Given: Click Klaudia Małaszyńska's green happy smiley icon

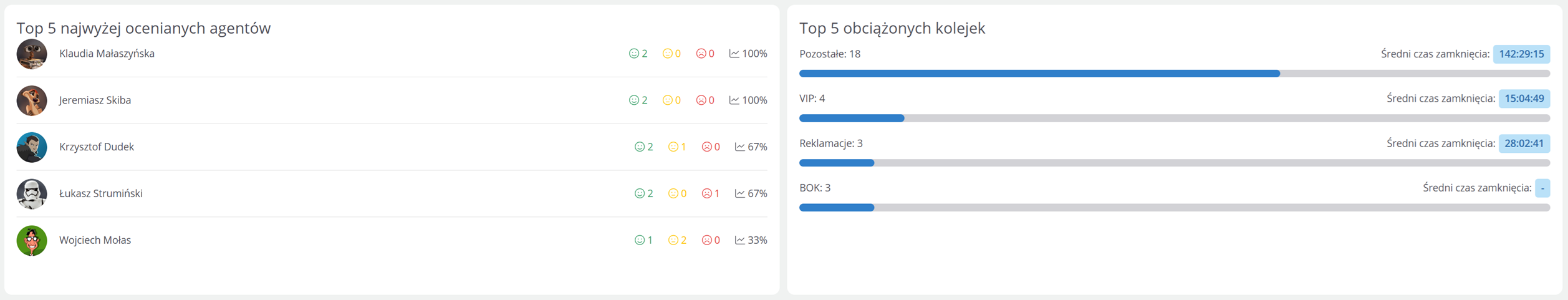Looking at the screenshot, I should pos(633,54).
